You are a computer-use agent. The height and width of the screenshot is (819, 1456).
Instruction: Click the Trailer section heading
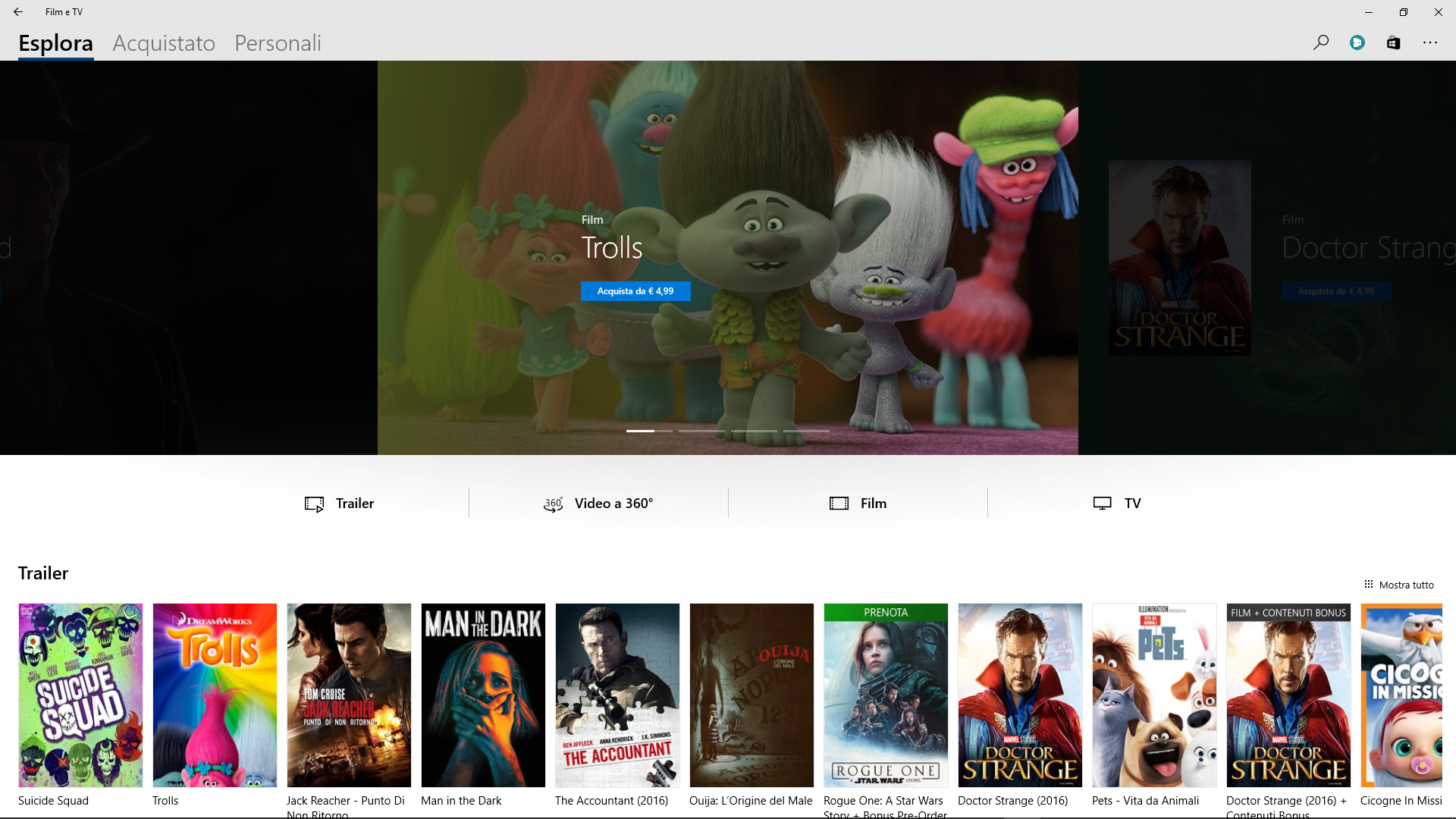[x=43, y=573]
